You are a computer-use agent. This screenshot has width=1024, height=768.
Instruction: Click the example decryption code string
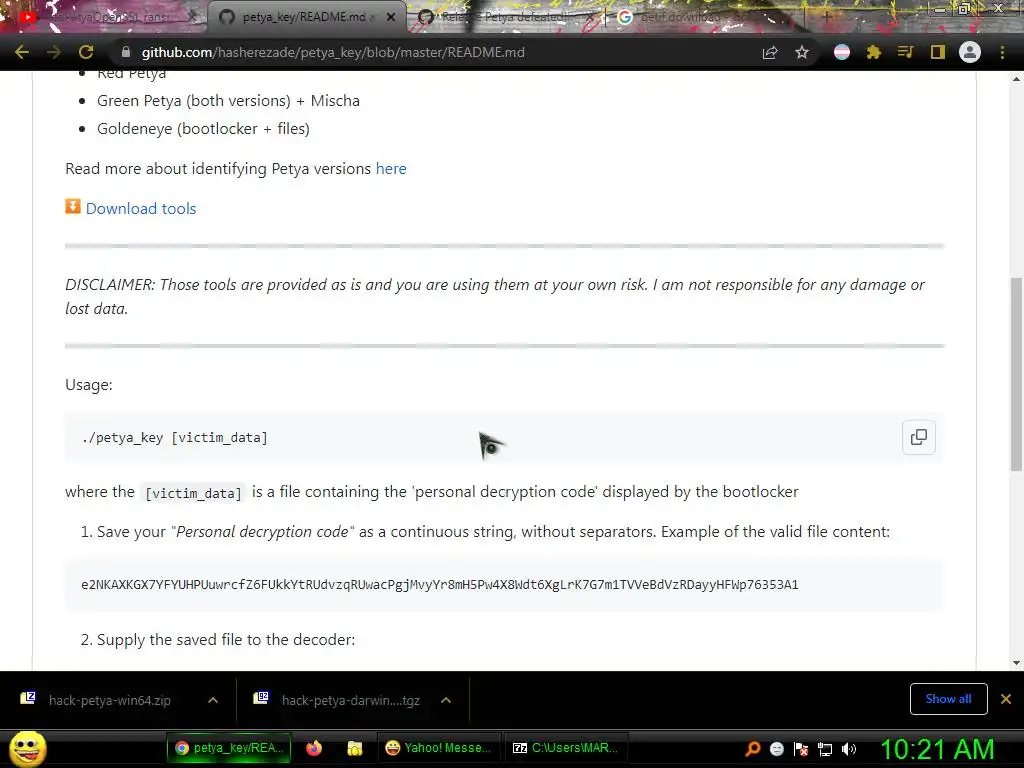pos(440,584)
